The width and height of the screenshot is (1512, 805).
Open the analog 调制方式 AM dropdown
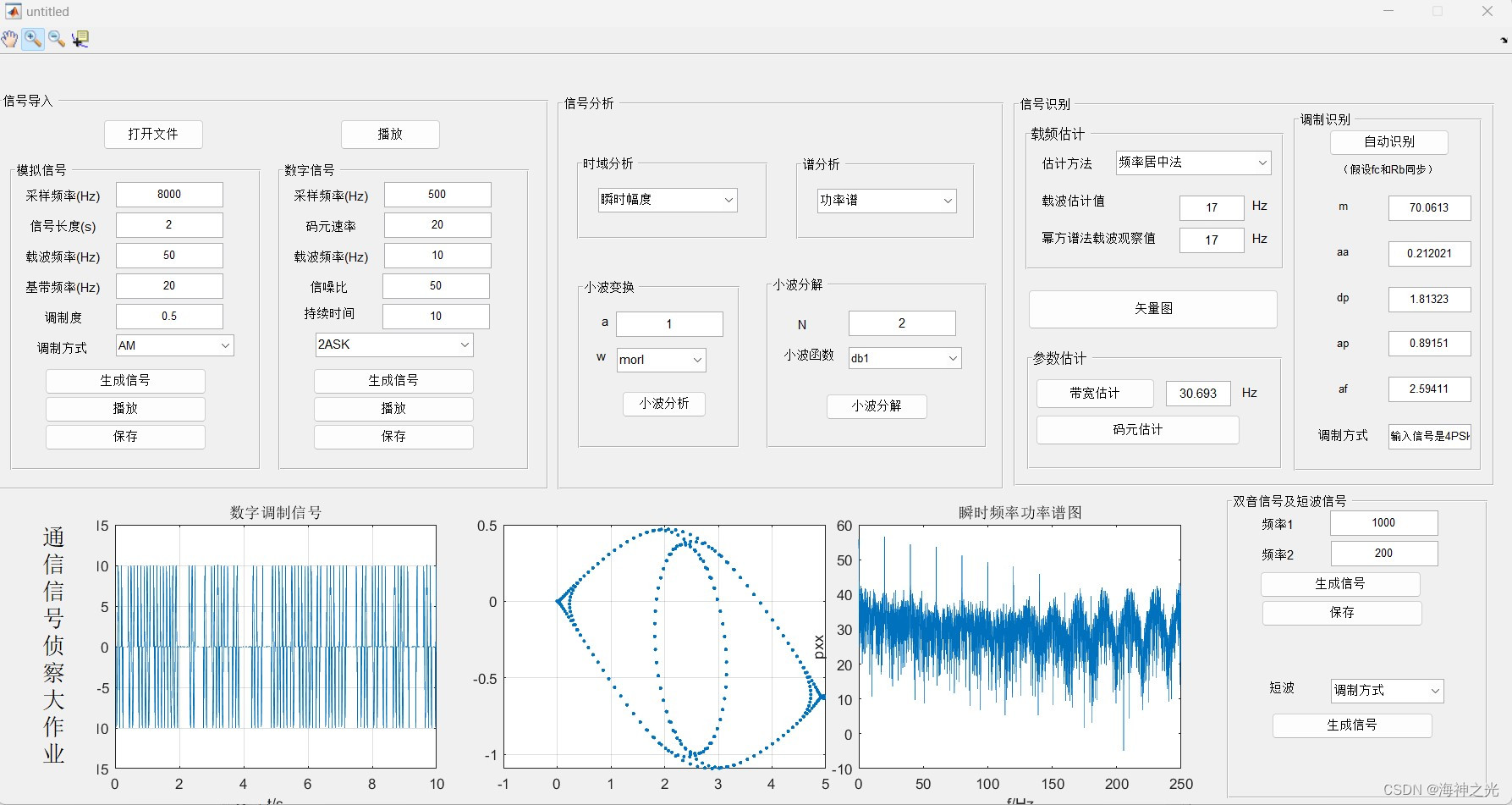[x=174, y=345]
